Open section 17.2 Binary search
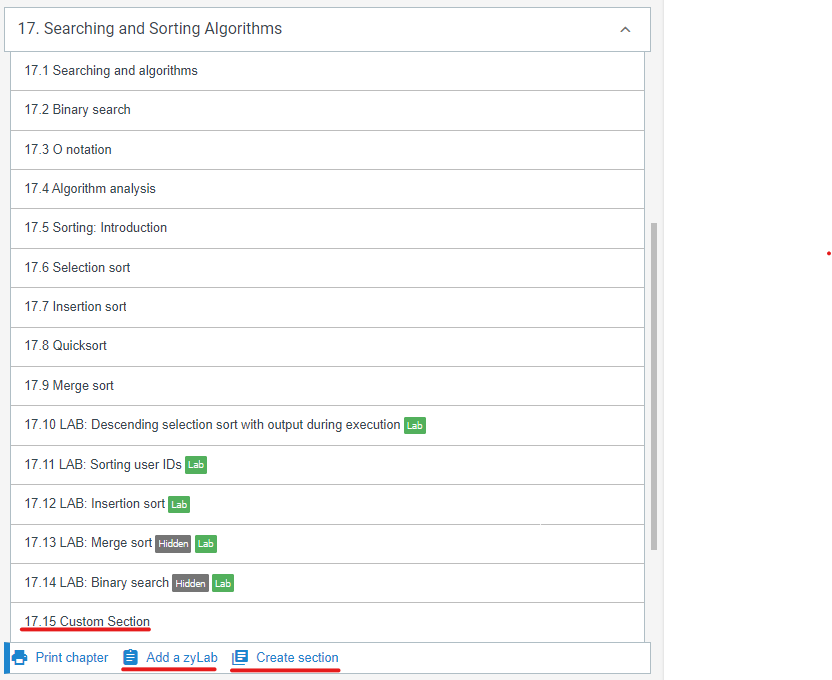The image size is (832, 680). pos(78,110)
